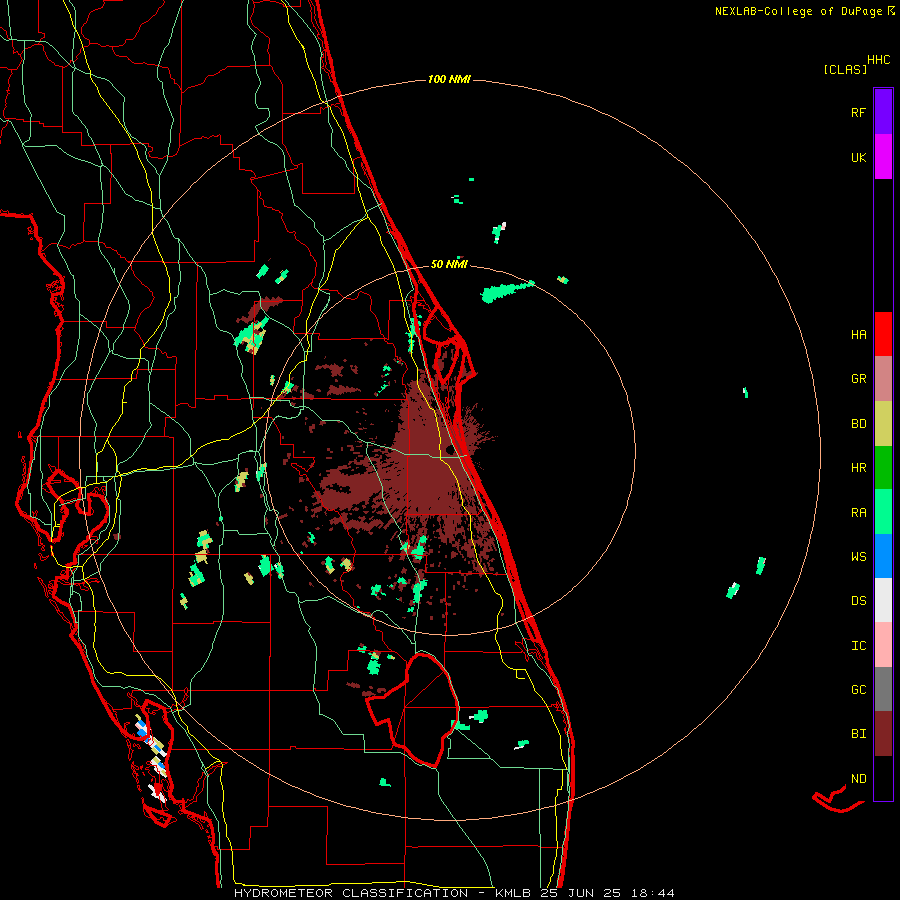Screen dimensions: 900x900
Task: Click the "HA" legend label
Action: [858, 334]
